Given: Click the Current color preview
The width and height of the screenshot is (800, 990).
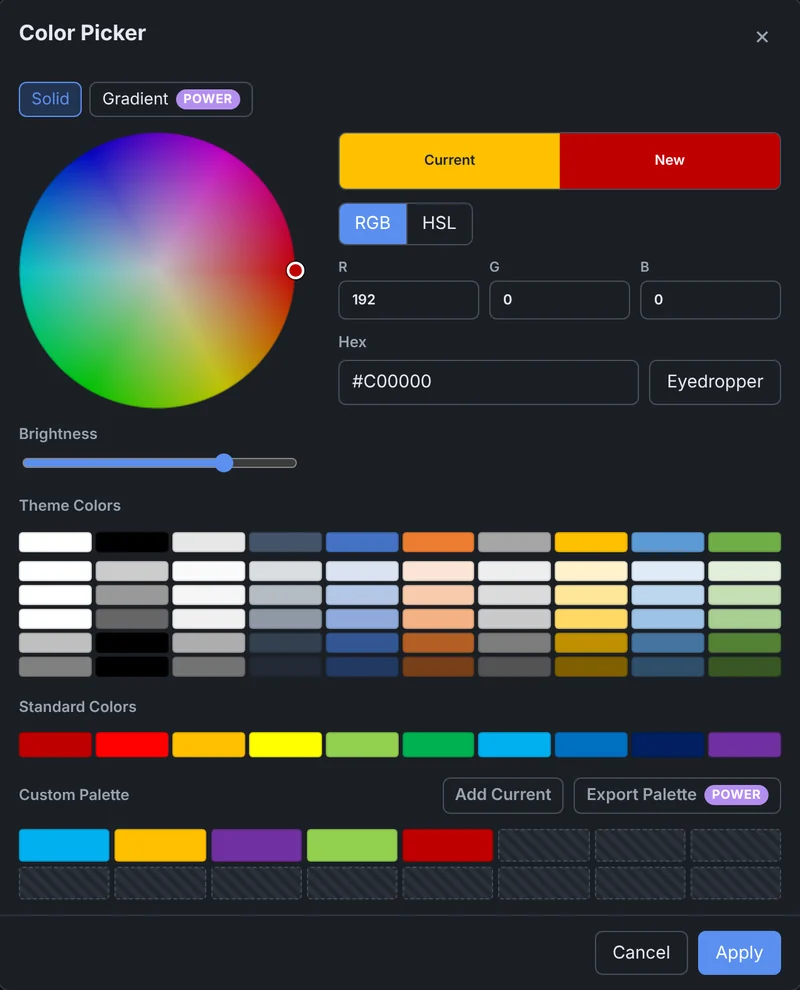Looking at the screenshot, I should 450,160.
